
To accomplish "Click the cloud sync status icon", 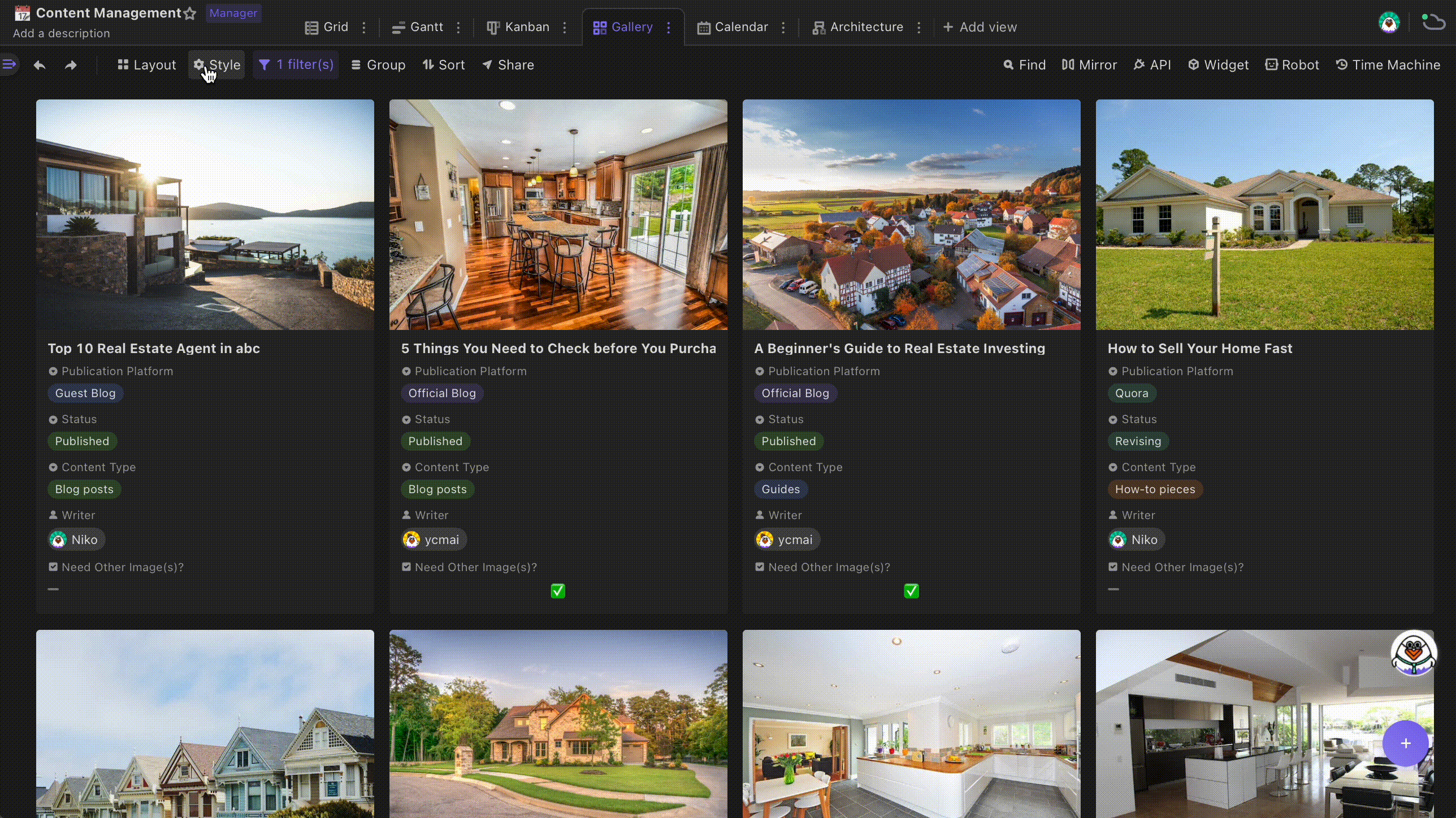I will pos(1433,22).
